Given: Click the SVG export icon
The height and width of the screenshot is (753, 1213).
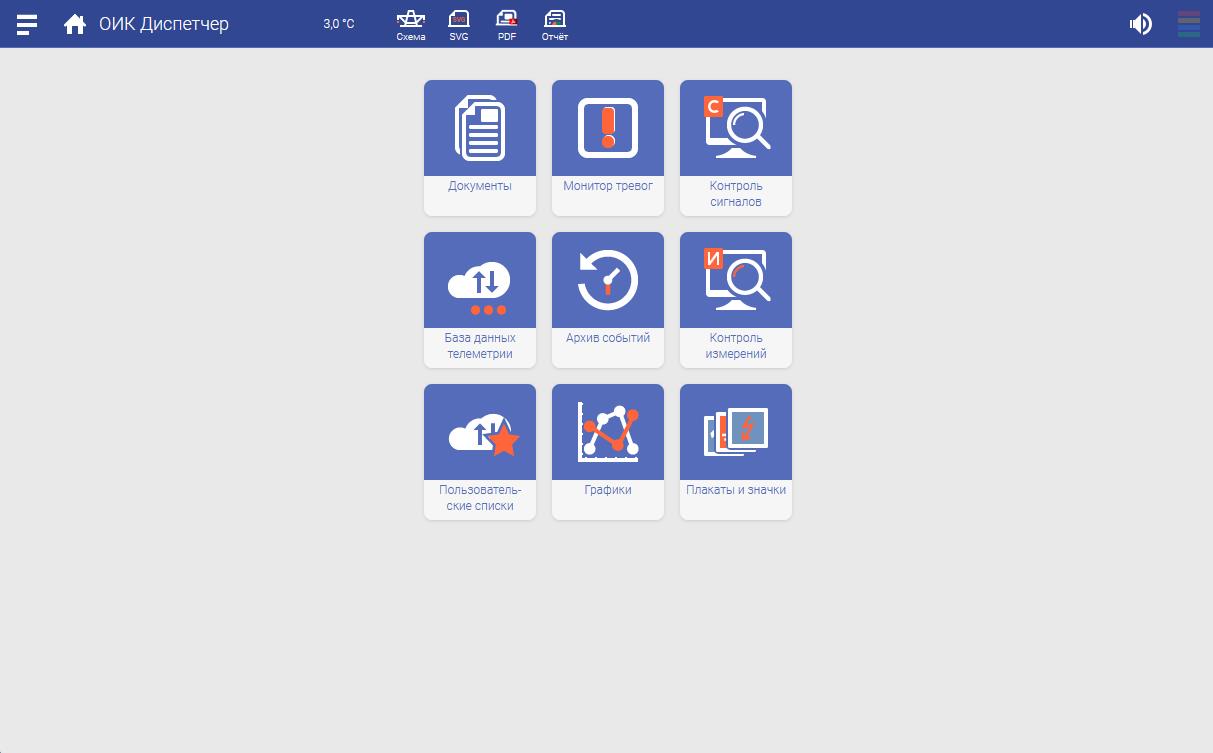Looking at the screenshot, I should point(459,24).
